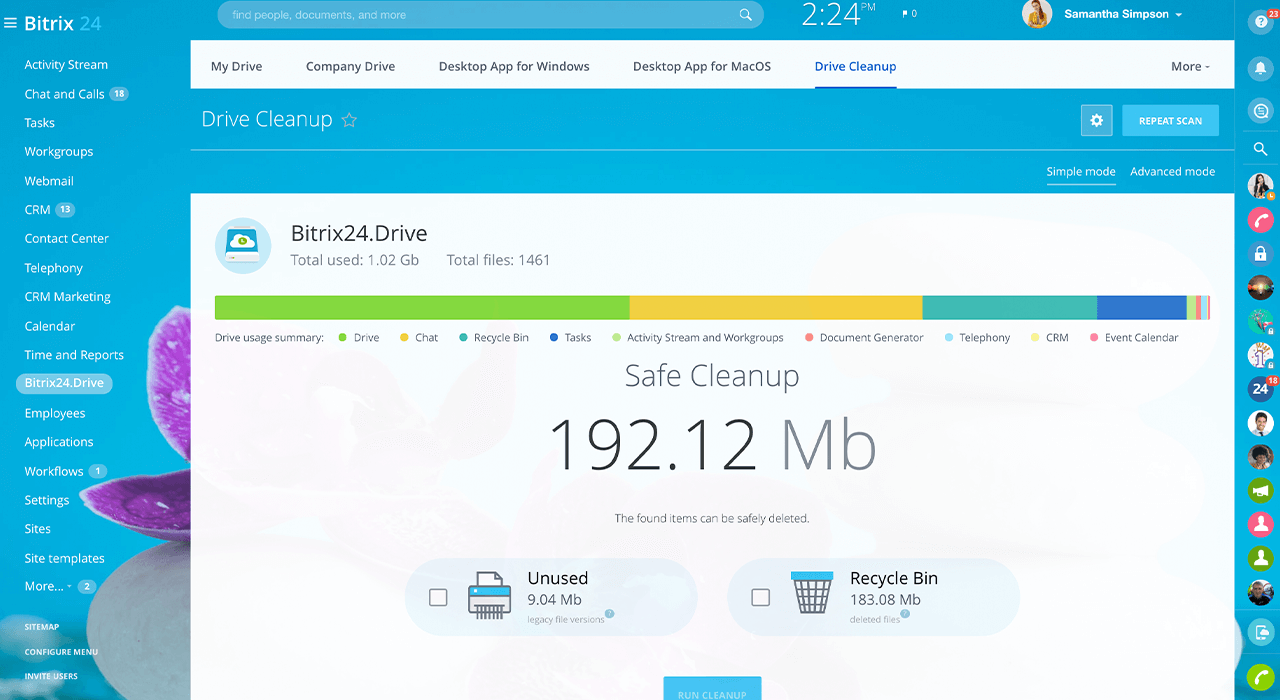This screenshot has height=700, width=1280.
Task: Click the 2:24 PM clock
Action: pyautogui.click(x=838, y=15)
